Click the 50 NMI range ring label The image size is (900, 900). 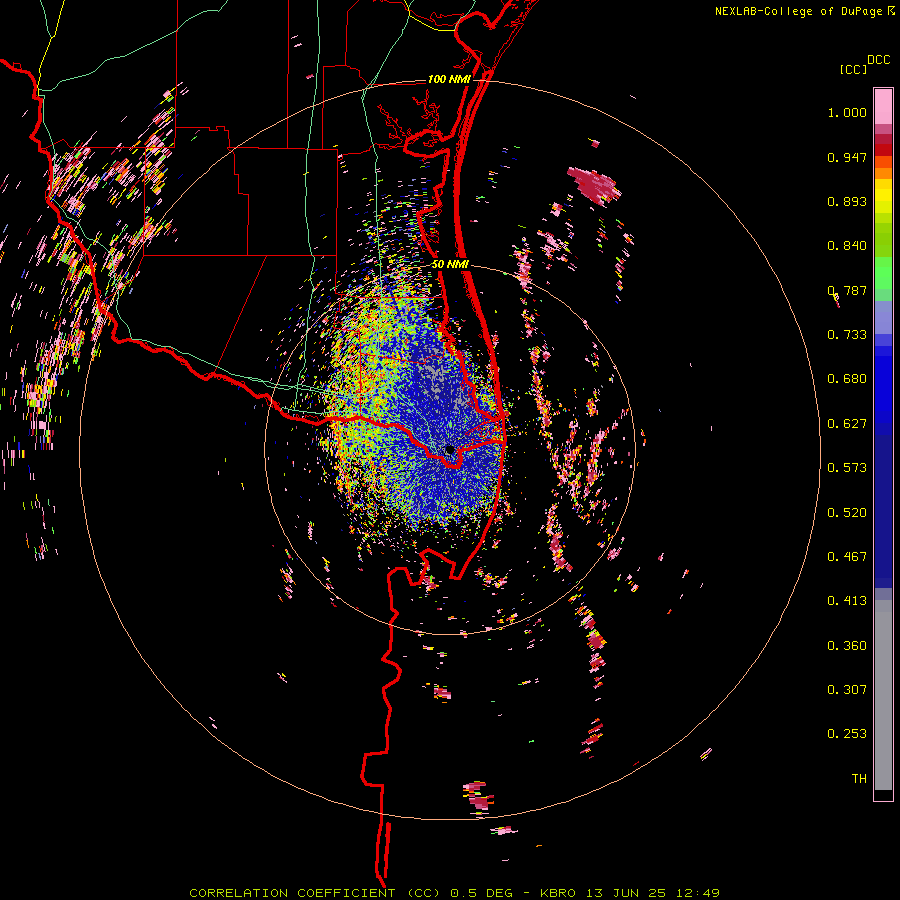coord(450,265)
